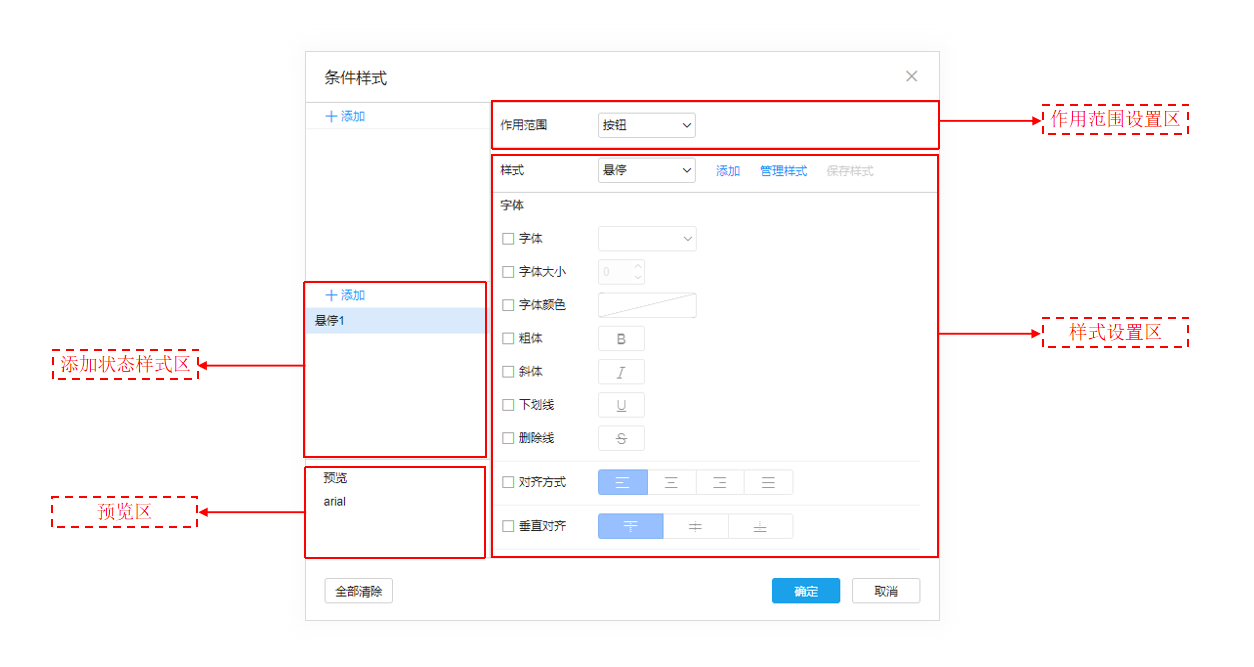This screenshot has height=667, width=1254.
Task: Select the left alignment icon
Action: (622, 481)
